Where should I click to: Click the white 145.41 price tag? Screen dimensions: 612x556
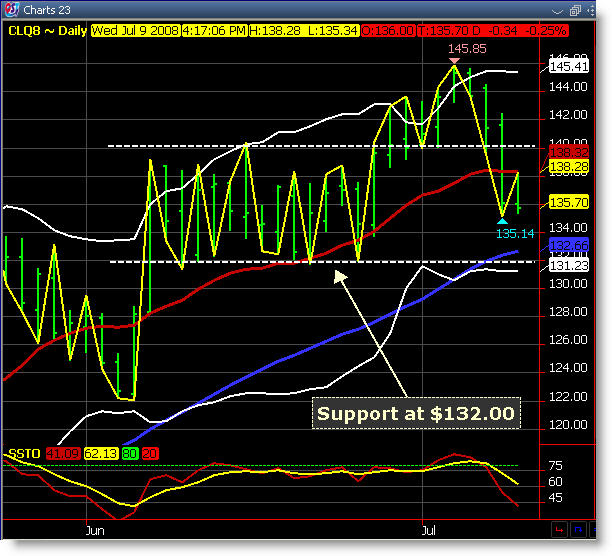(x=569, y=67)
